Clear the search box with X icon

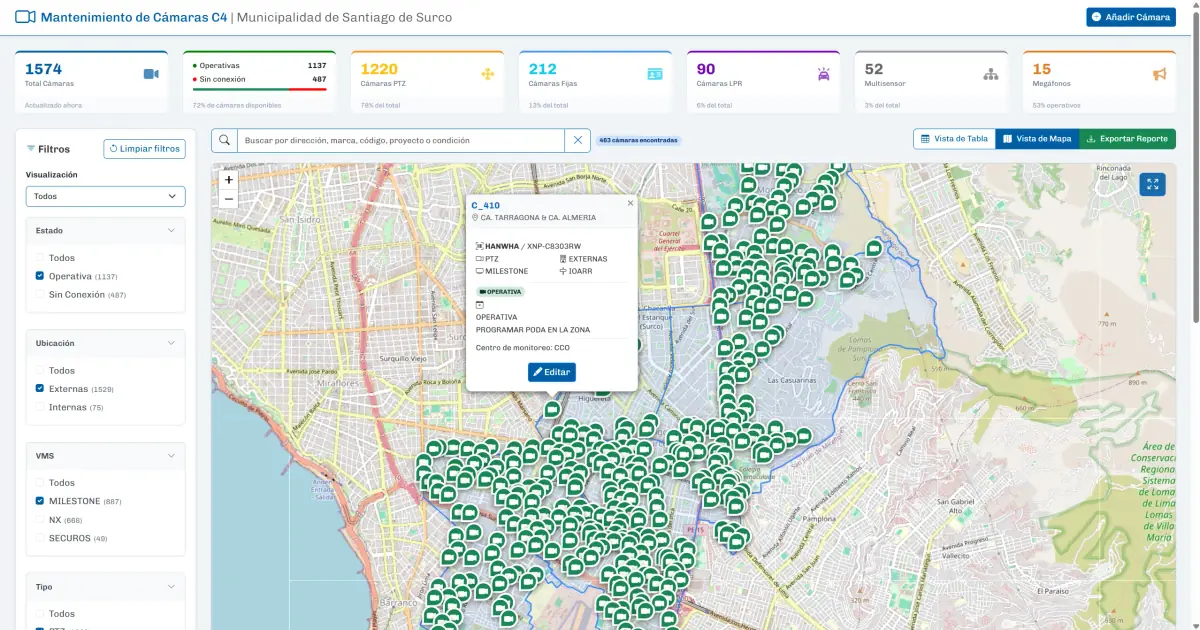pyautogui.click(x=577, y=141)
